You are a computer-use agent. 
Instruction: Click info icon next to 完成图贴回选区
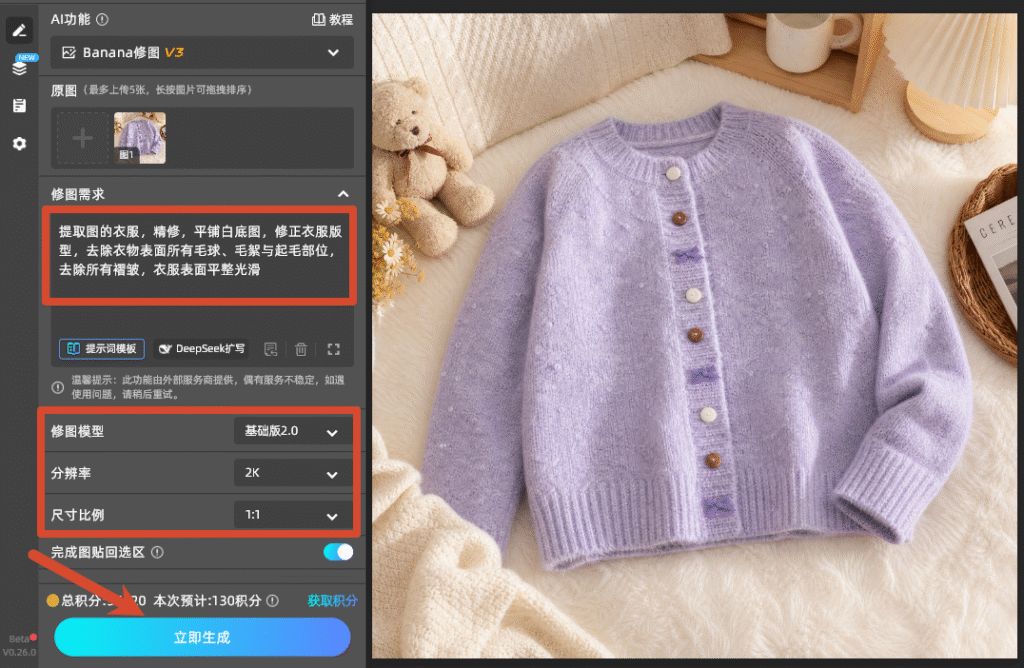point(157,552)
